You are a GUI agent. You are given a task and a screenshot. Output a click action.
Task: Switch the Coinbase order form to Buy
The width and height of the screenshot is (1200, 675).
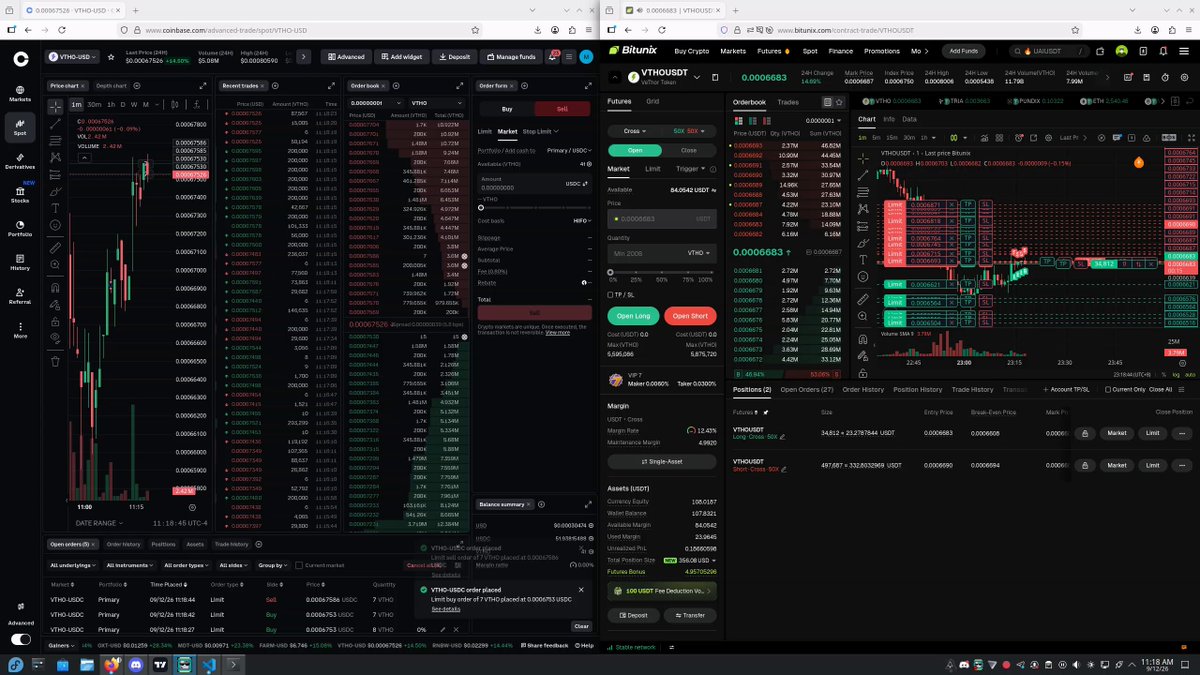(x=507, y=109)
